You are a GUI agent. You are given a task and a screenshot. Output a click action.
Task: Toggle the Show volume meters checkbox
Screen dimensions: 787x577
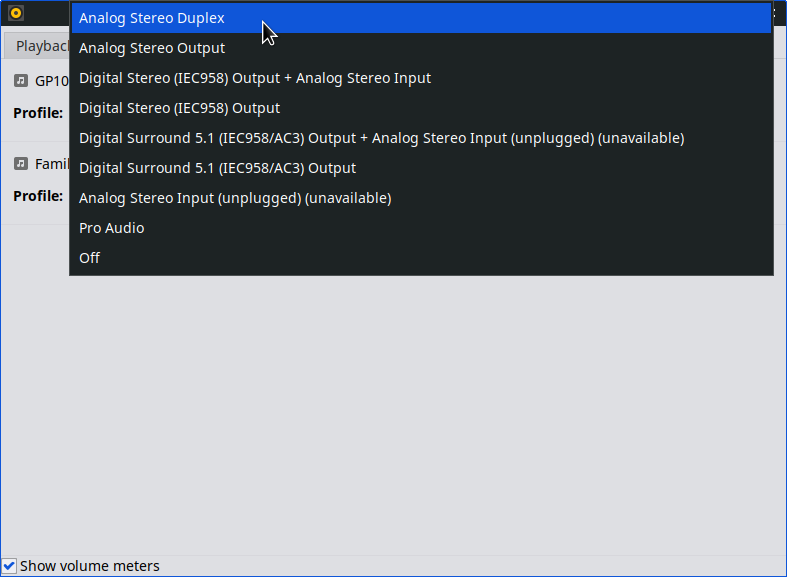[9, 566]
